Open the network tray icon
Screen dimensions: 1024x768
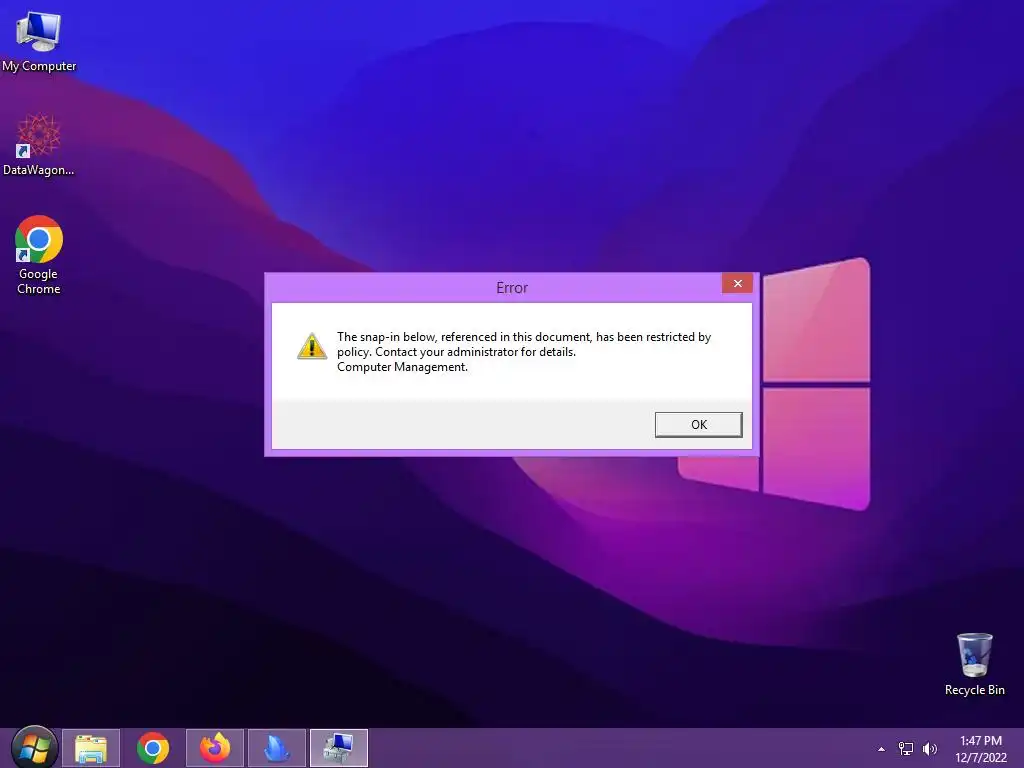tap(906, 748)
